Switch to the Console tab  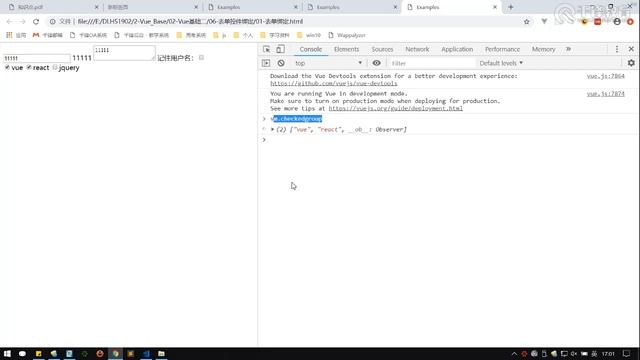[x=311, y=49]
